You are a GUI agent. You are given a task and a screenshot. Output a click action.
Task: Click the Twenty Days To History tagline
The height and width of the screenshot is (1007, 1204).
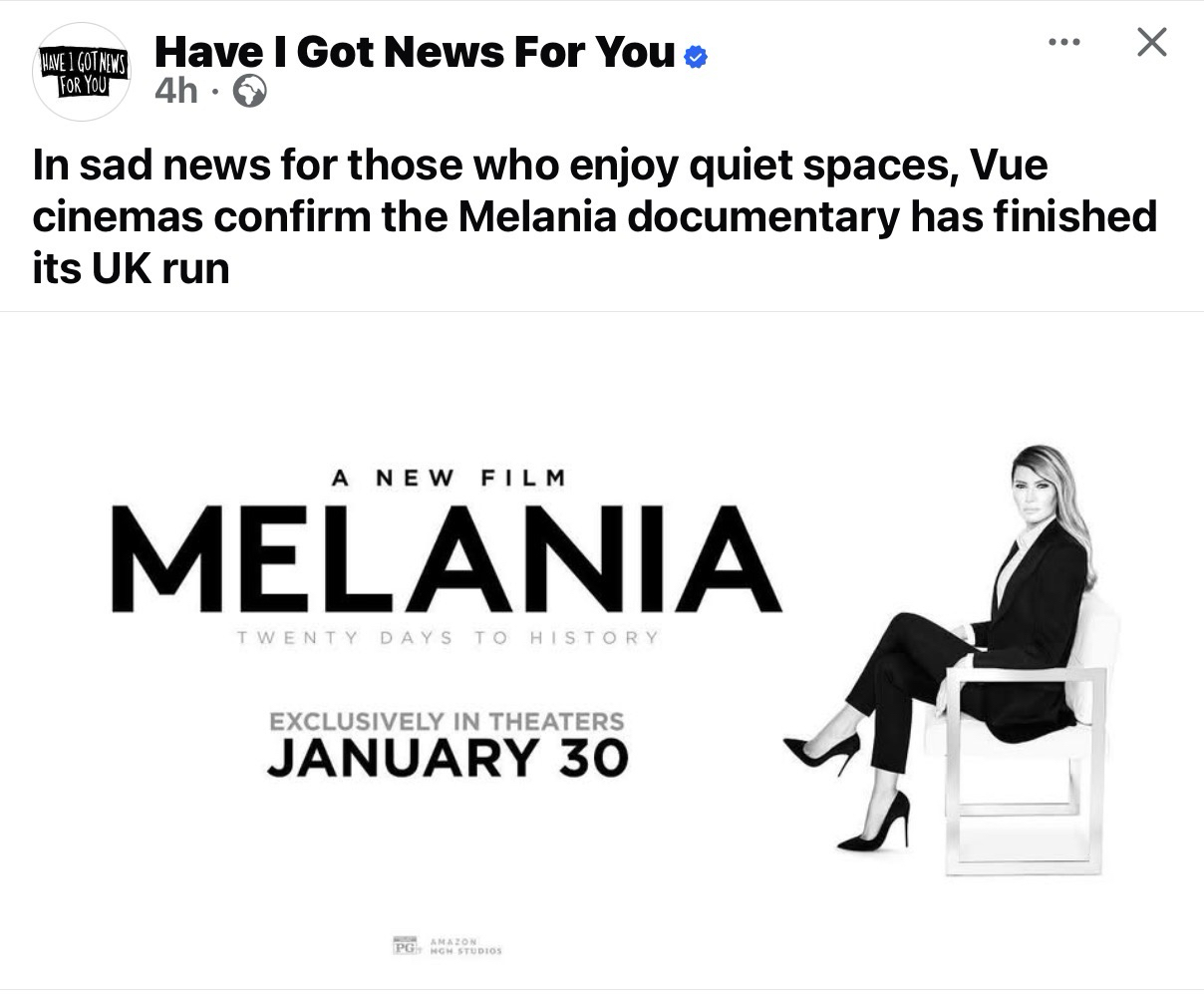point(447,637)
